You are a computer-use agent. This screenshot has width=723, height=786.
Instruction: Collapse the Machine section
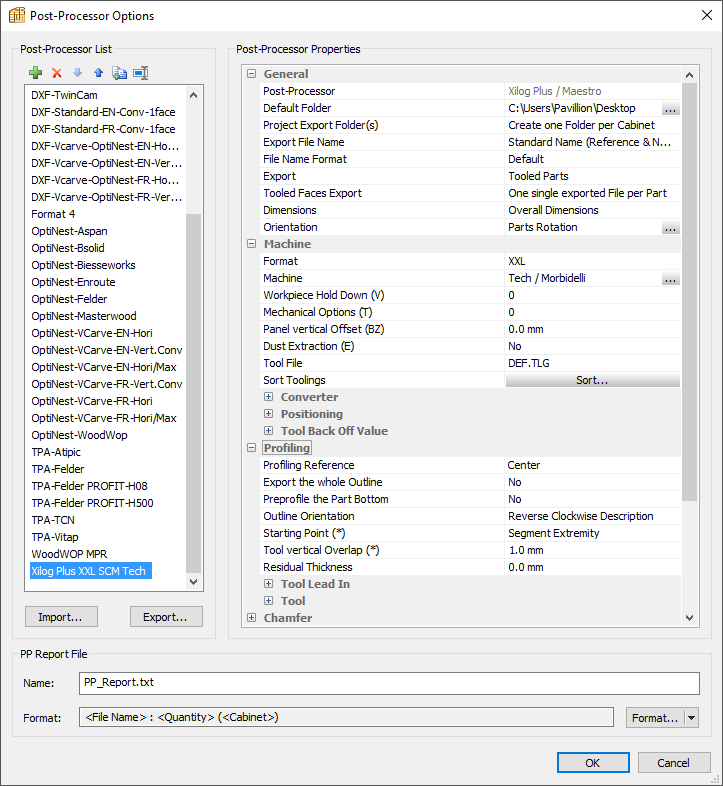(252, 244)
